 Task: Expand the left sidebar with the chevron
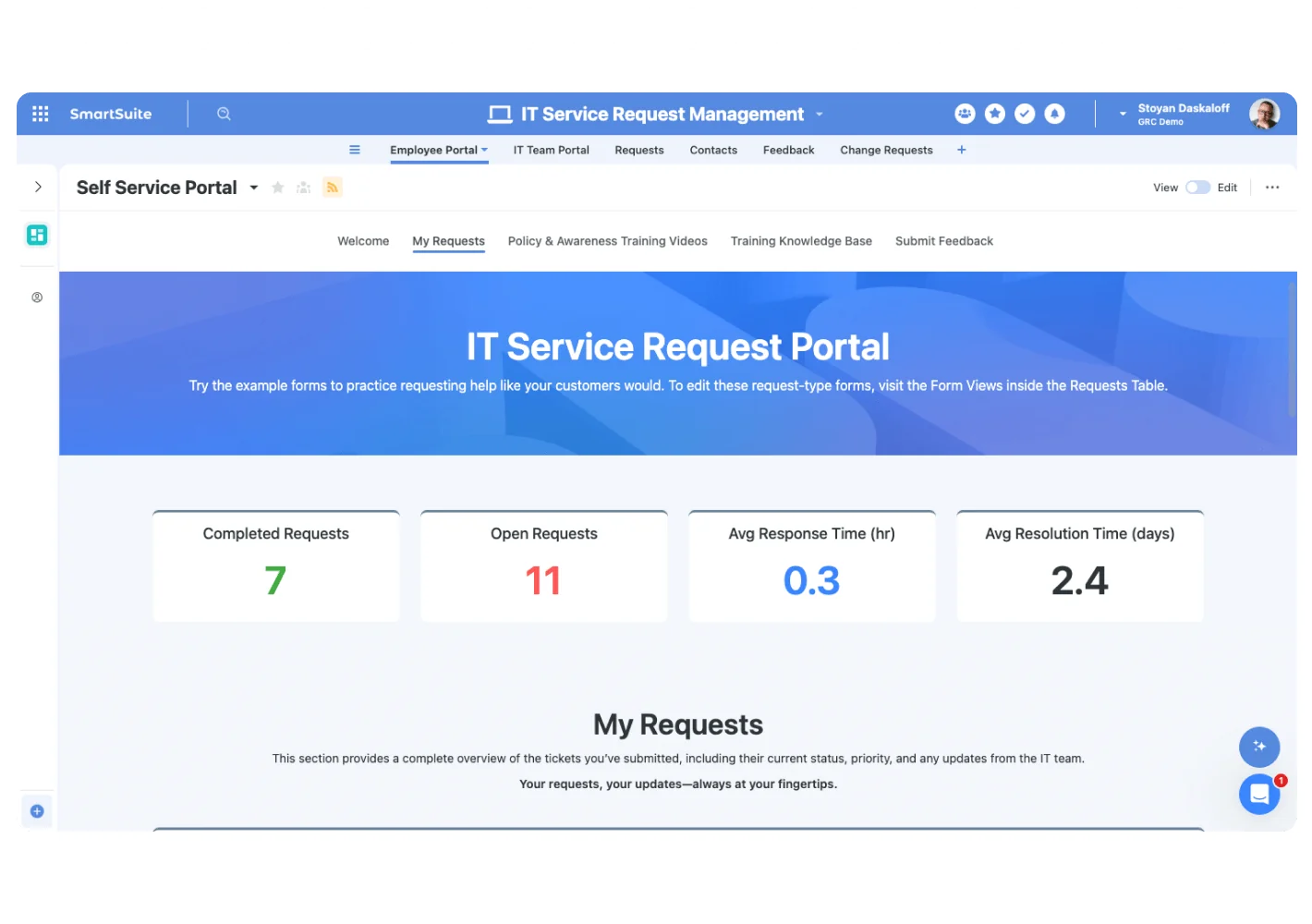tap(38, 187)
